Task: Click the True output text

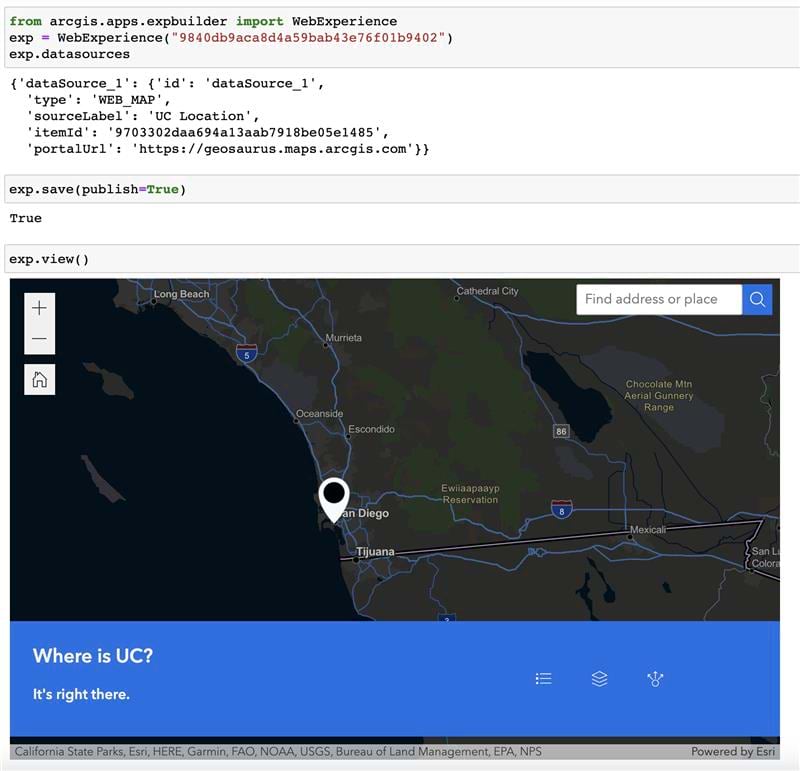Action: 26,218
